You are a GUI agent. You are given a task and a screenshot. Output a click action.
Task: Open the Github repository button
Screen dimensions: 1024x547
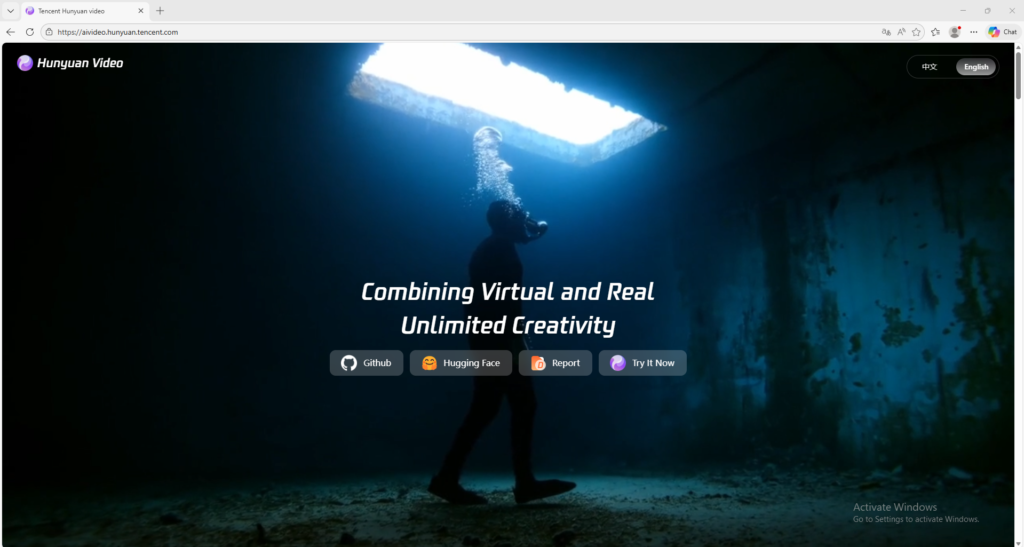tap(366, 363)
